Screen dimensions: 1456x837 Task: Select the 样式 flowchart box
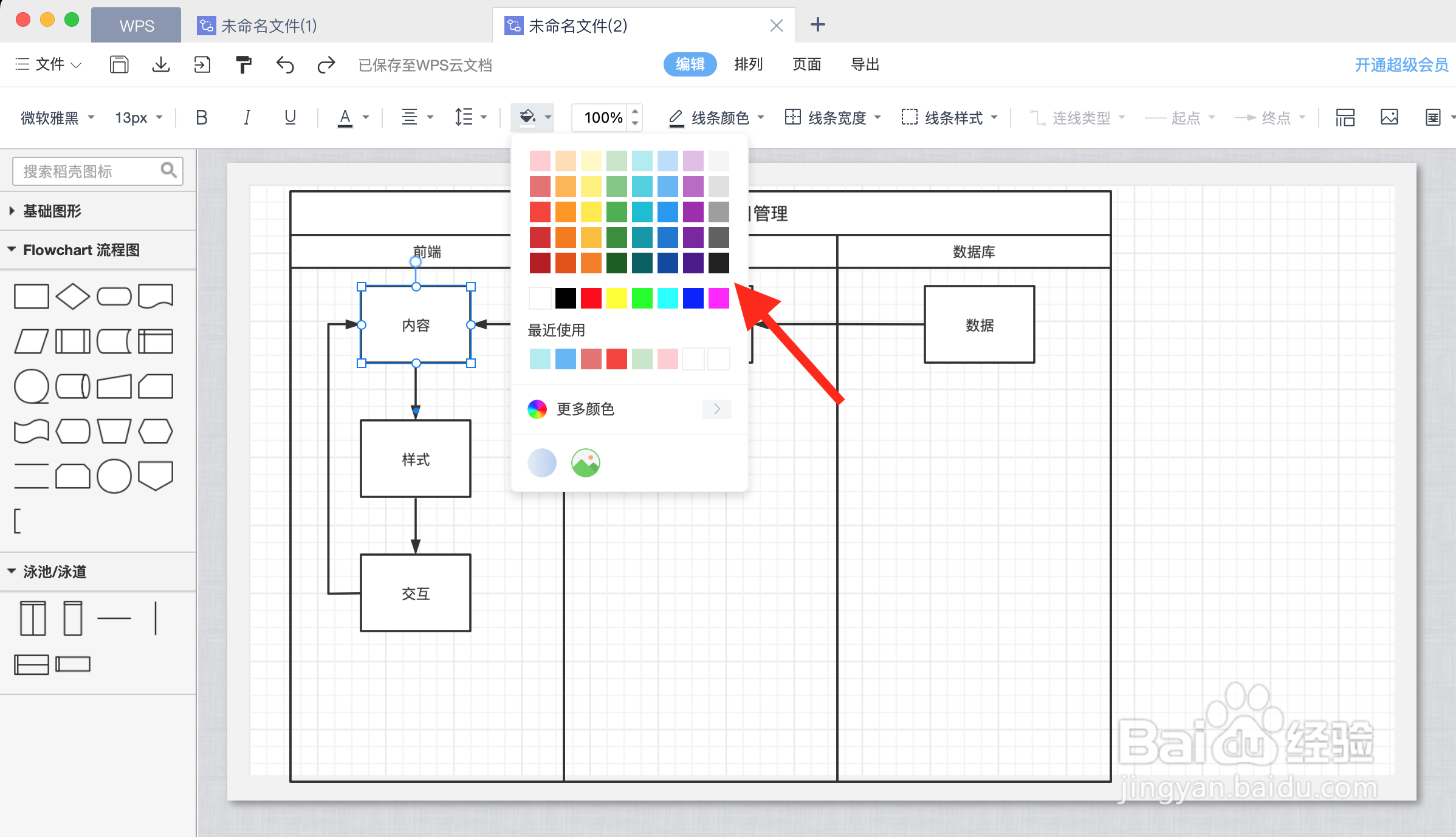coord(416,459)
